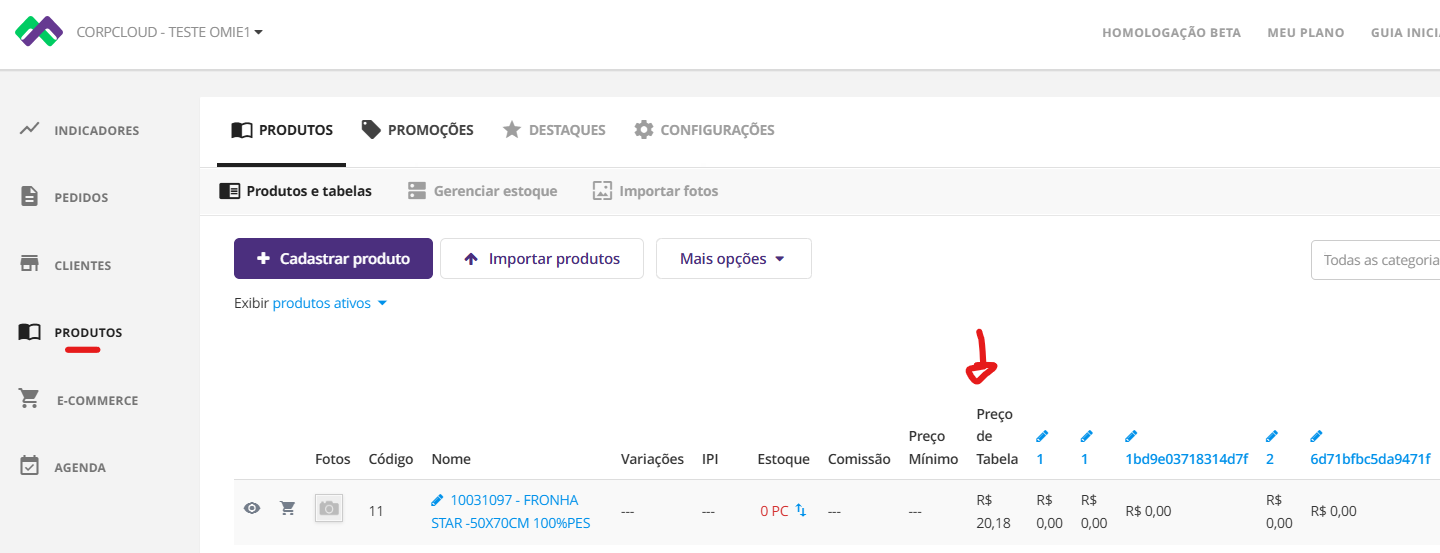Click the eye icon on product row 11
Image resolution: width=1440 pixels, height=553 pixels.
point(252,508)
